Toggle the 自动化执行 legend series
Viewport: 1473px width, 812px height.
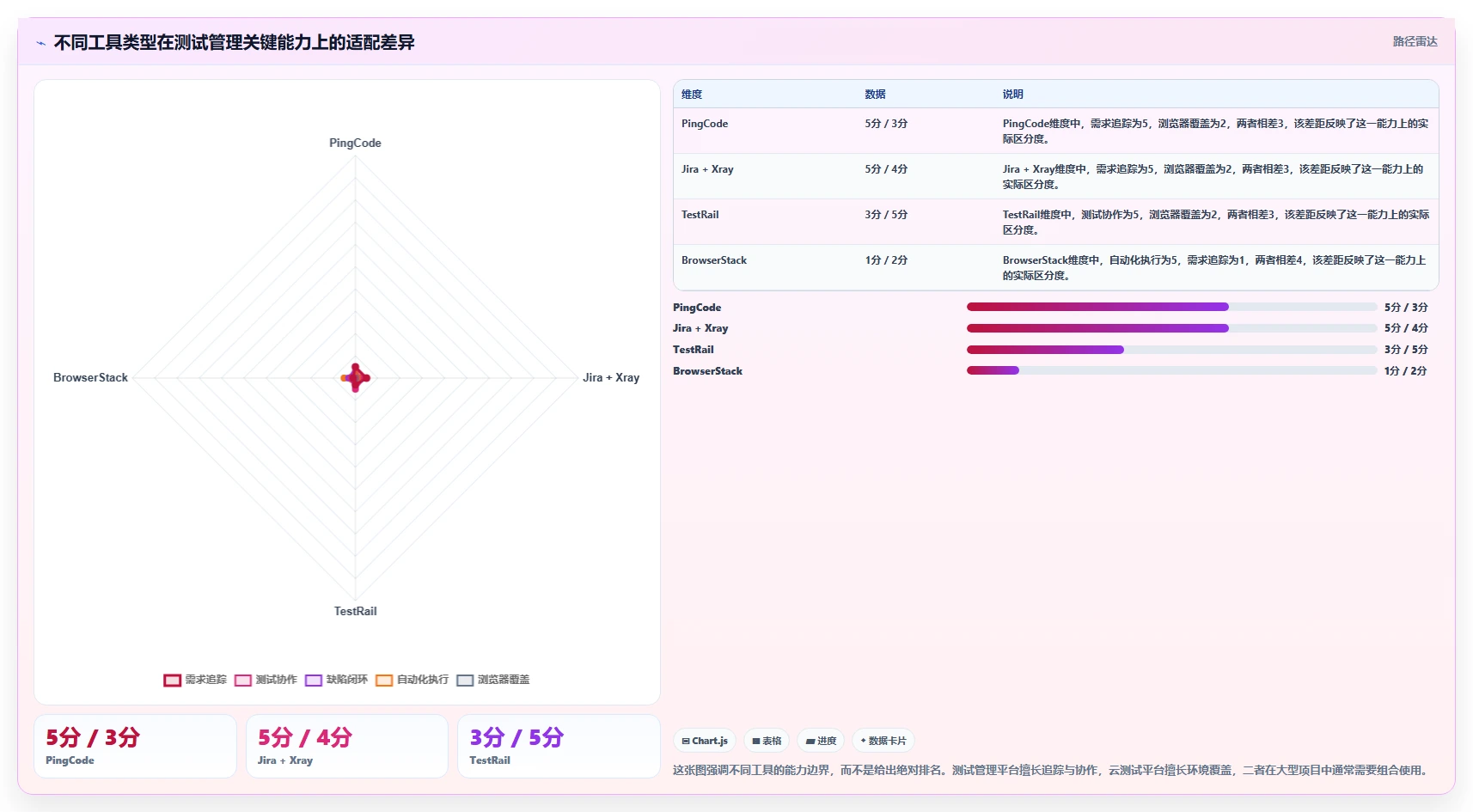[x=412, y=680]
